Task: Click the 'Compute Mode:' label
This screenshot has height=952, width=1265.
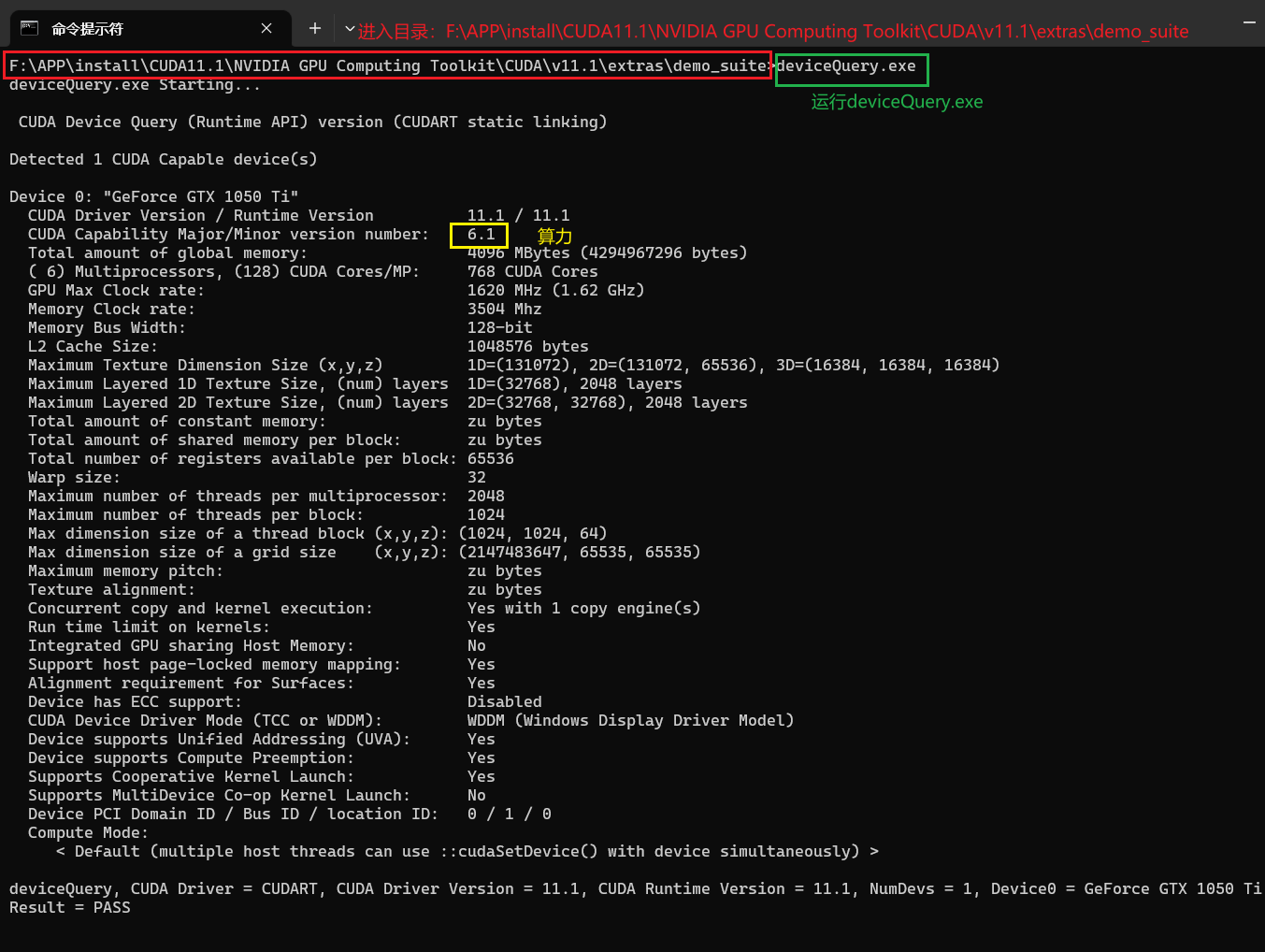Action: [88, 833]
